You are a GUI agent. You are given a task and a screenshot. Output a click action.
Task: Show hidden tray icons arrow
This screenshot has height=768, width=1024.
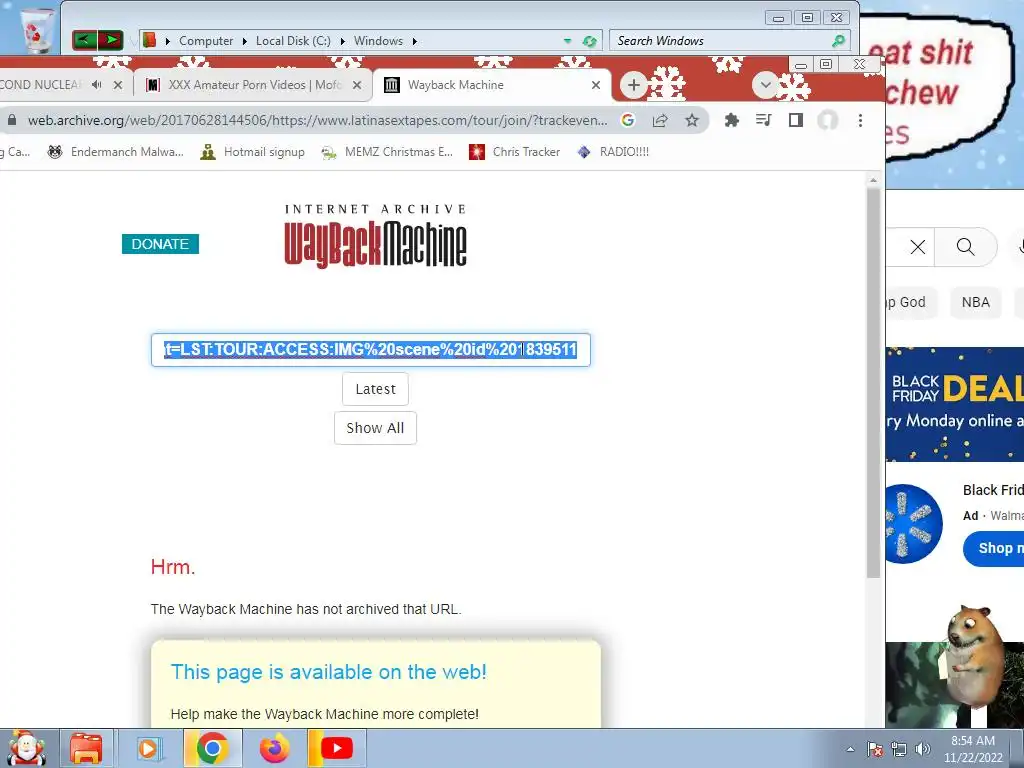pos(850,749)
